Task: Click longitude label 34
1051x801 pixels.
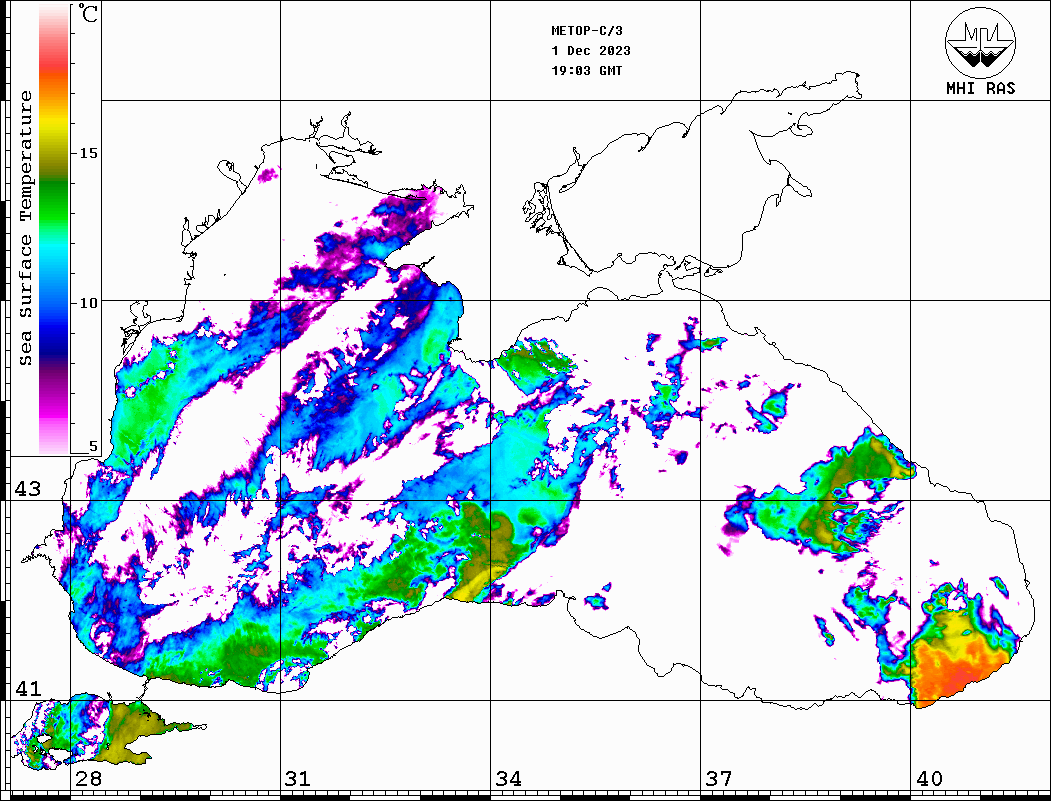Action: pyautogui.click(x=508, y=778)
